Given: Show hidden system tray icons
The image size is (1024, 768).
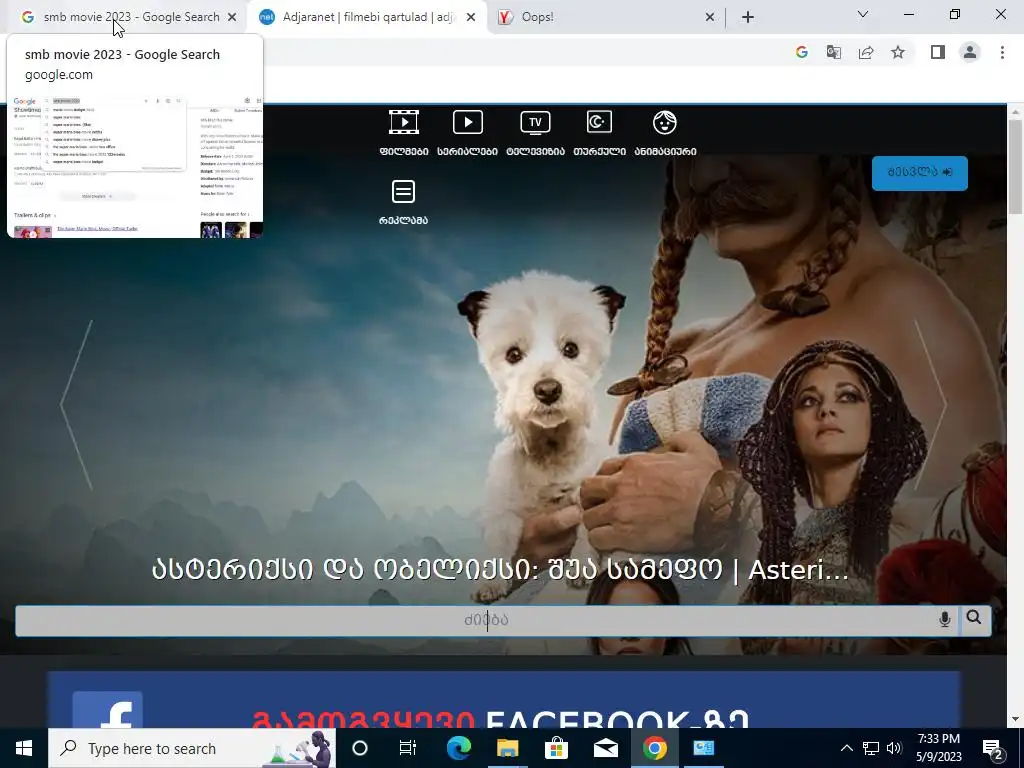Looking at the screenshot, I should 846,748.
